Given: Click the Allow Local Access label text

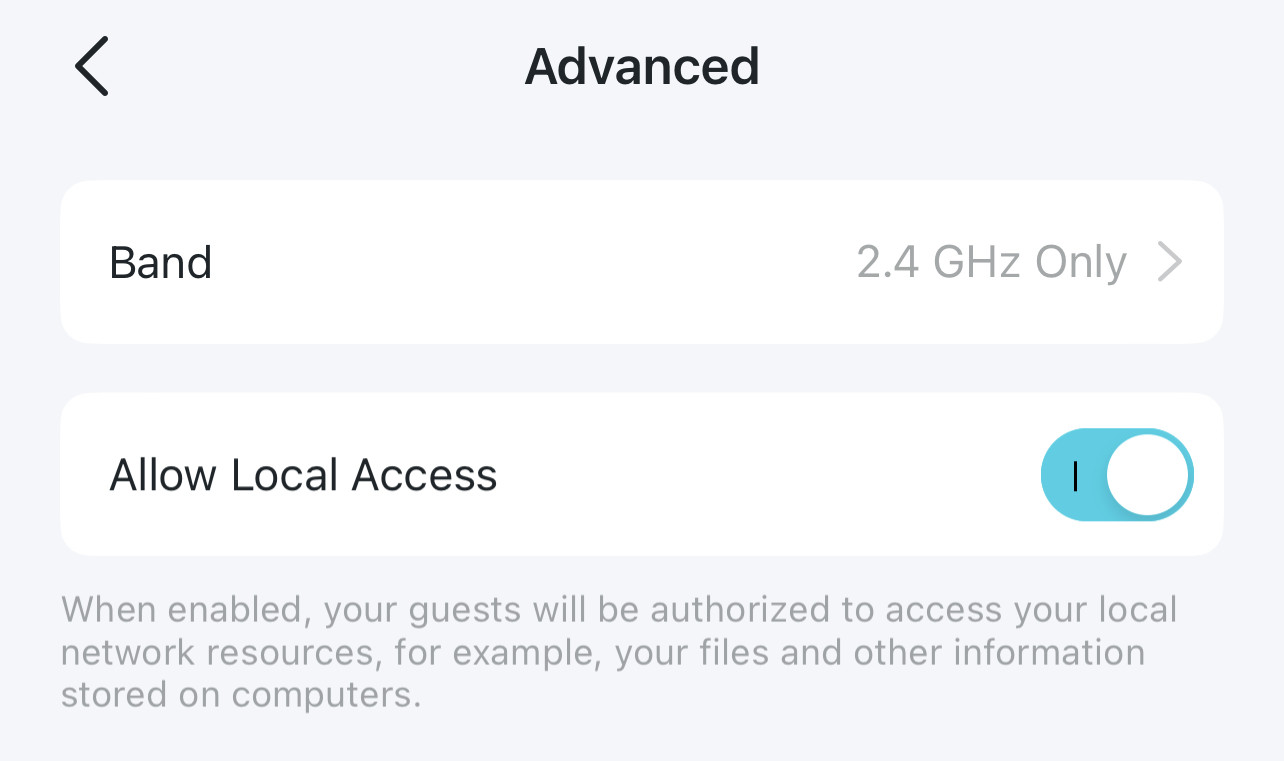Looking at the screenshot, I should point(303,475).
